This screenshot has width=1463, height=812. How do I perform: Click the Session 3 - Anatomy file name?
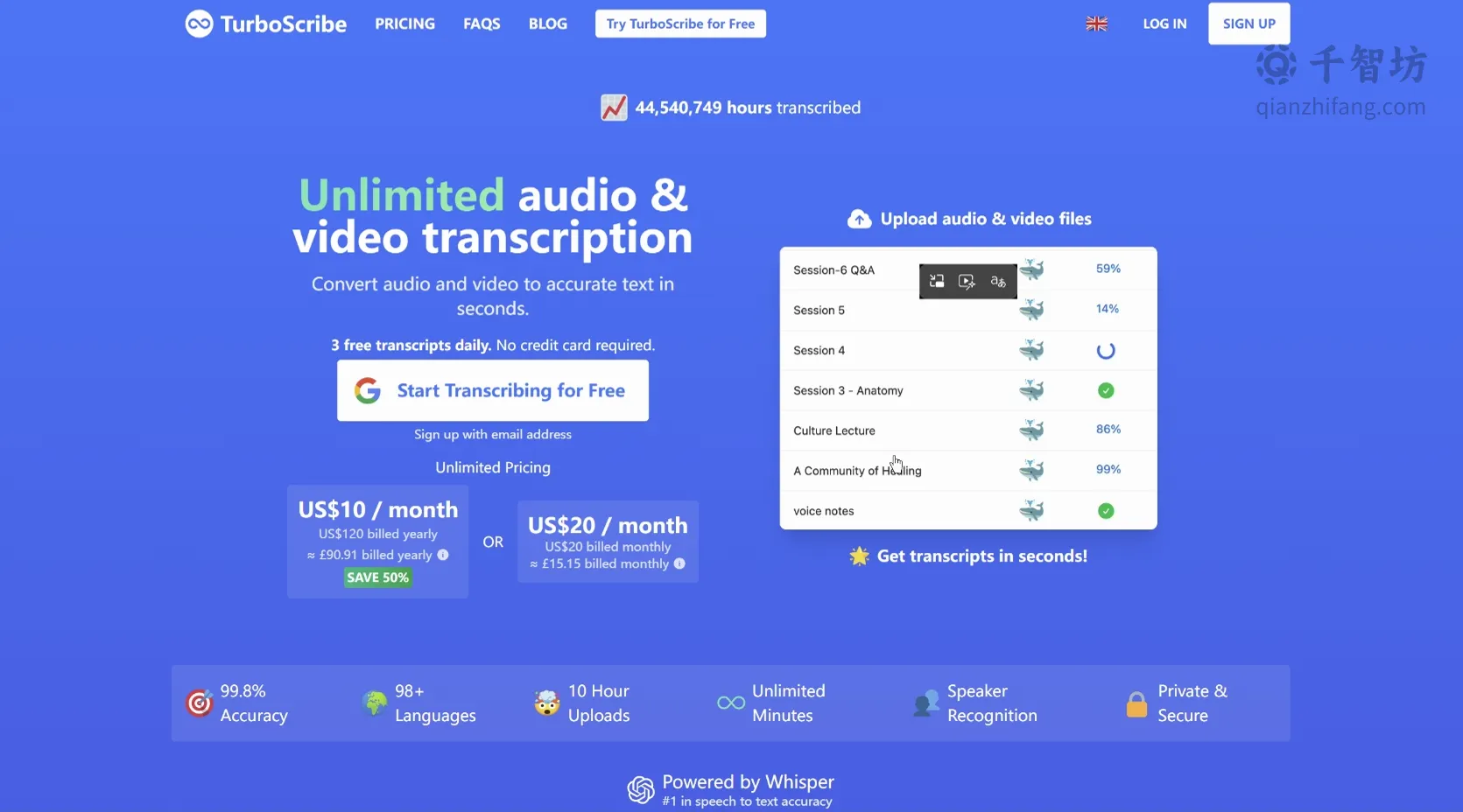tap(848, 391)
